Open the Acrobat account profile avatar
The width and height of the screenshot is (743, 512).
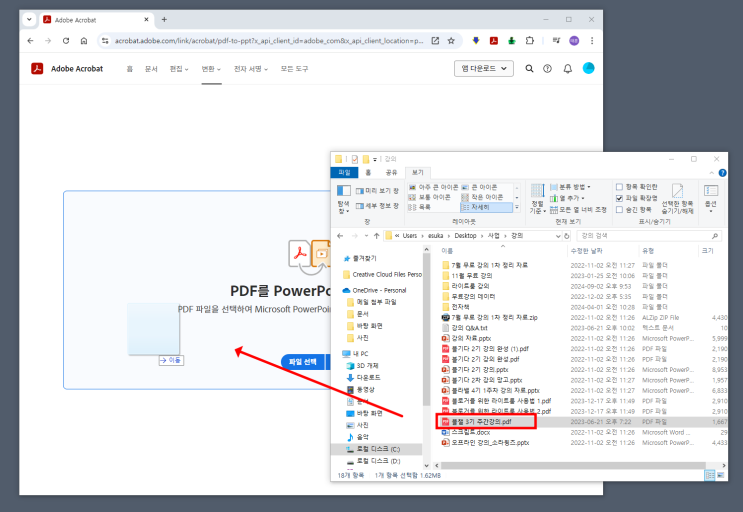click(x=589, y=68)
